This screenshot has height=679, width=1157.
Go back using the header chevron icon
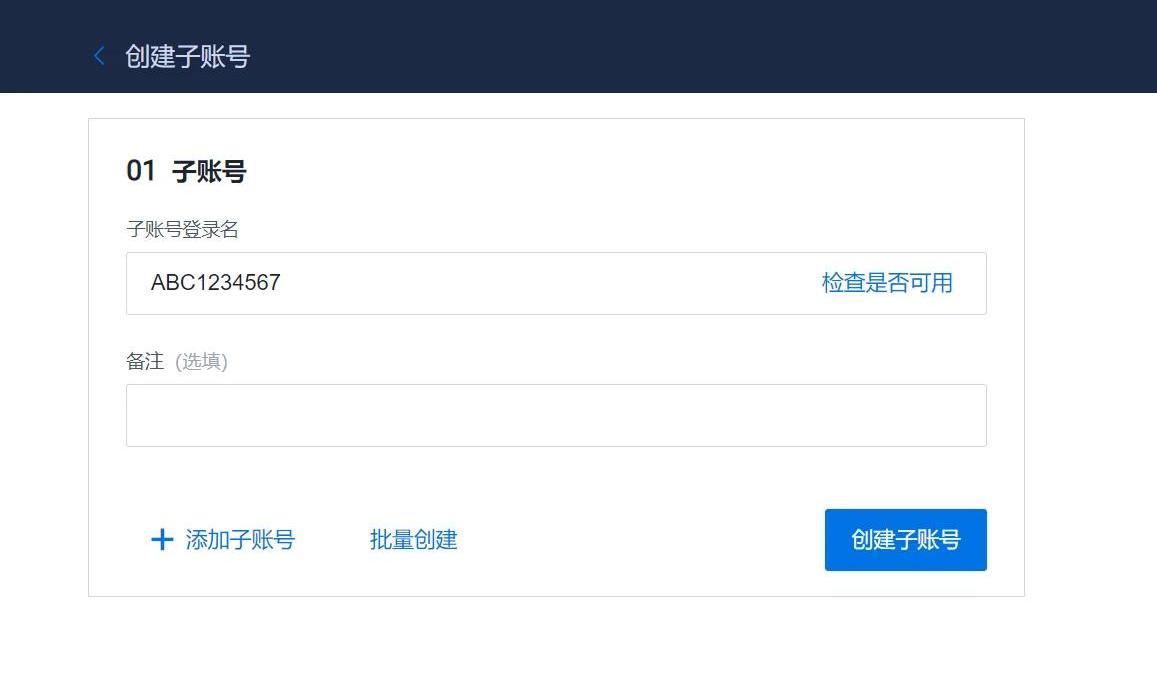coord(99,56)
